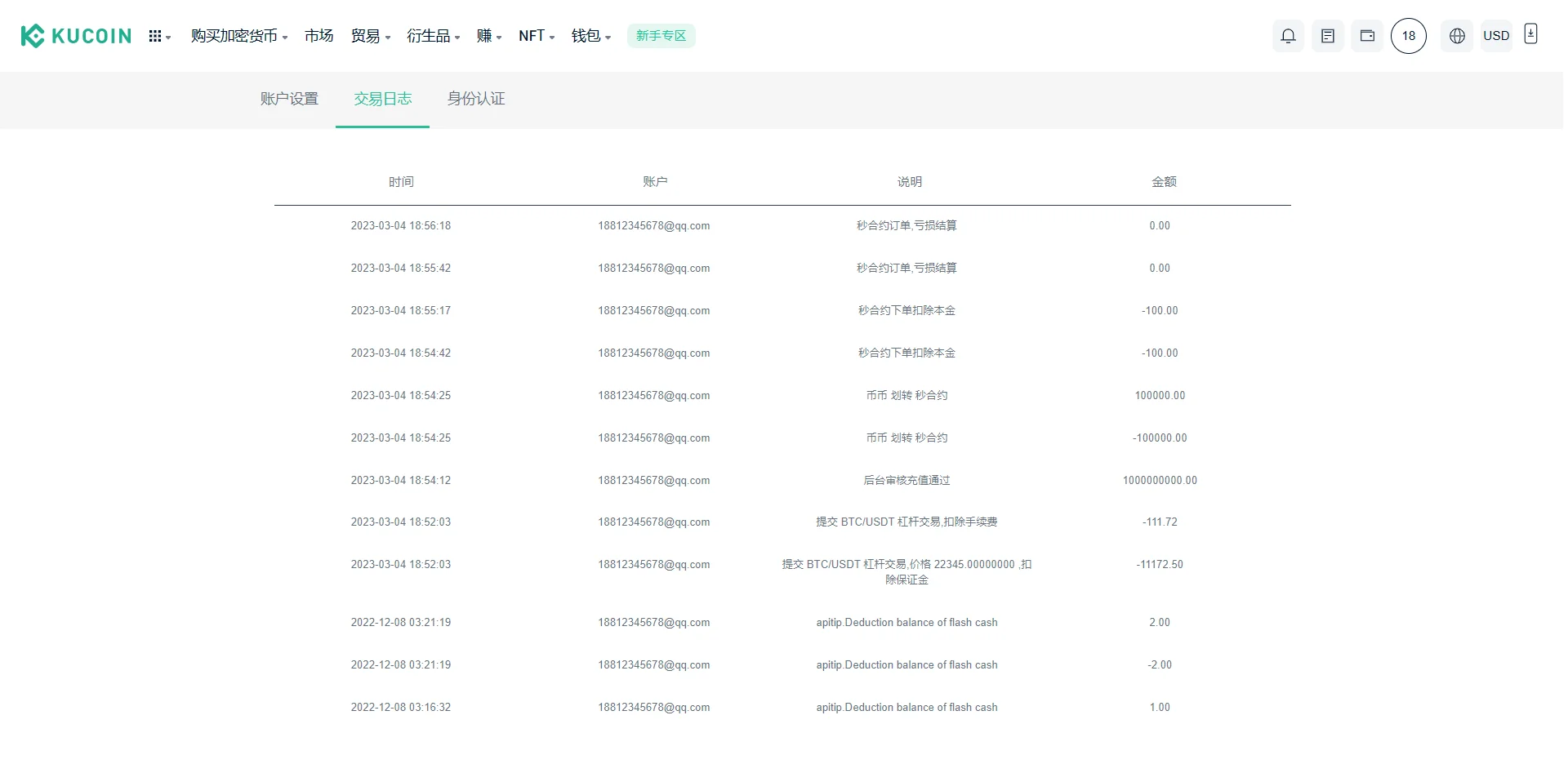
Task: Open the nine-dot apps grid menu
Action: pyautogui.click(x=158, y=36)
